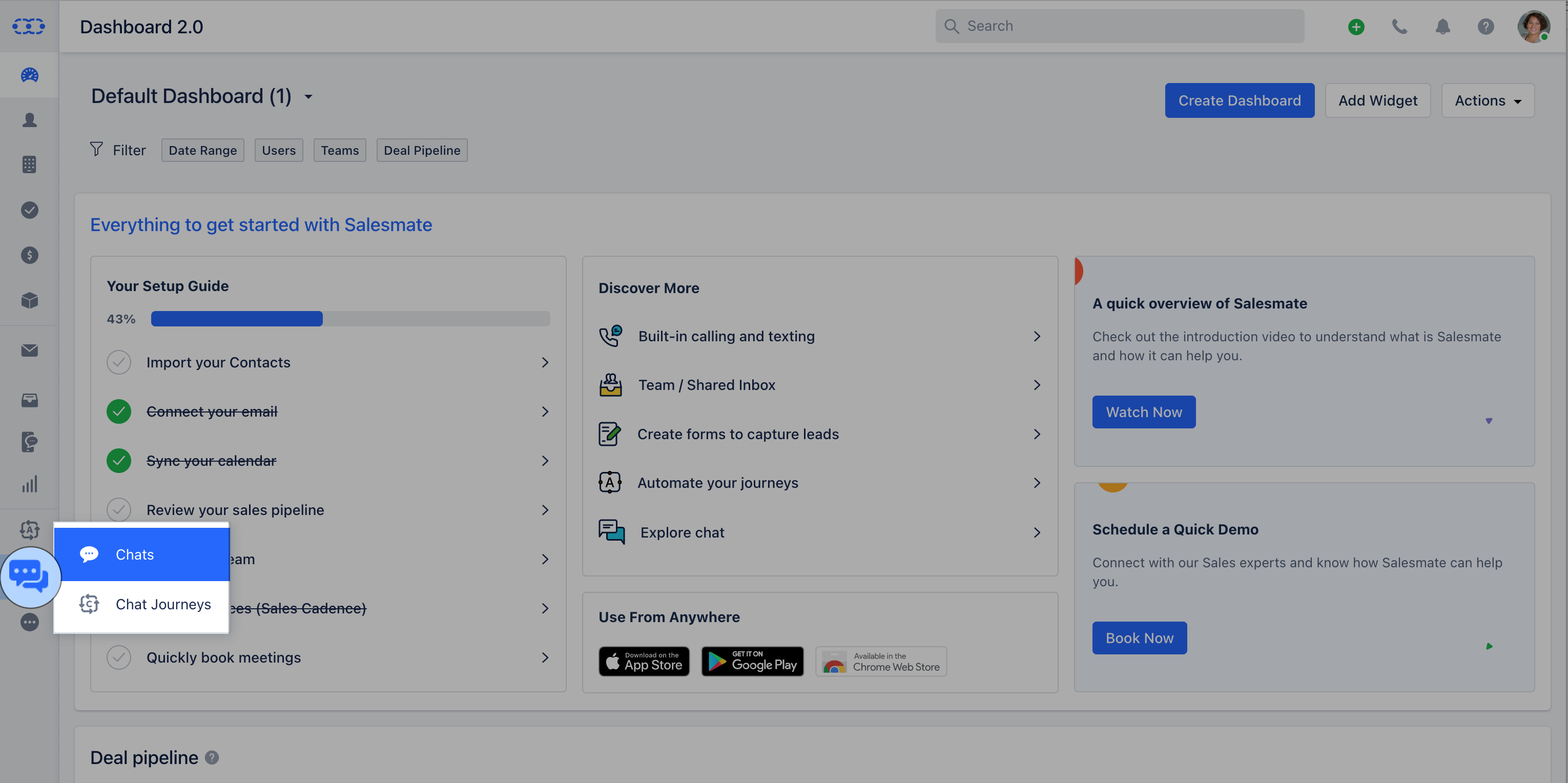This screenshot has height=783, width=1568.
Task: Open the call and text sidebar icon
Action: [x=29, y=442]
